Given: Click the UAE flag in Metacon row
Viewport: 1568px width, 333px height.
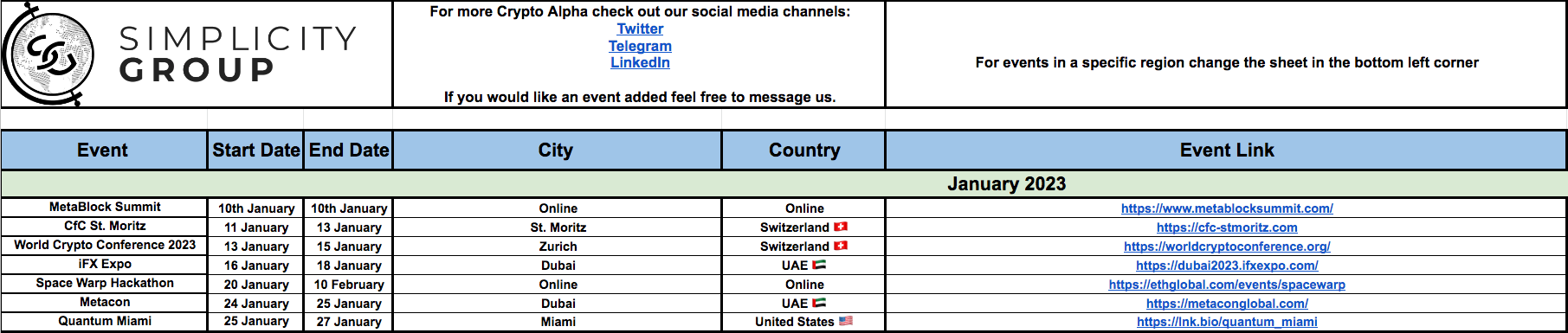Looking at the screenshot, I should click(x=819, y=303).
